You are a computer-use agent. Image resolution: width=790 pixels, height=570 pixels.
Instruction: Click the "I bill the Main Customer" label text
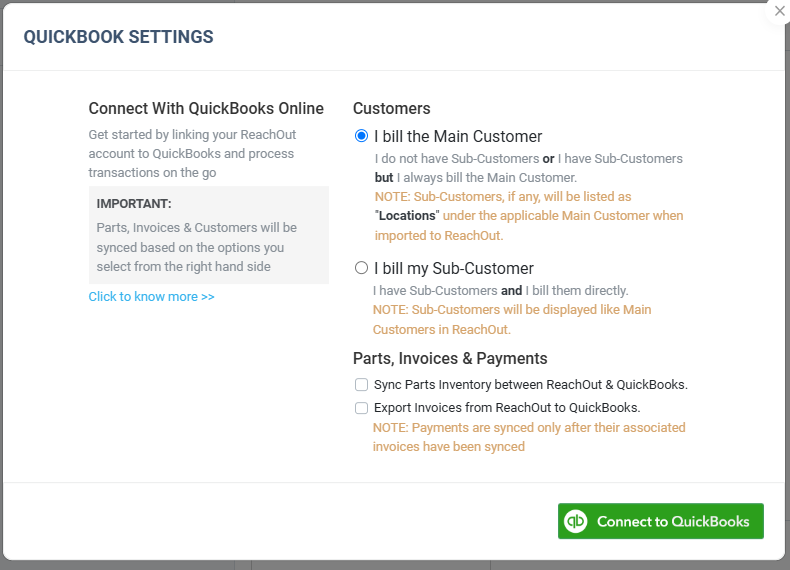(x=458, y=136)
